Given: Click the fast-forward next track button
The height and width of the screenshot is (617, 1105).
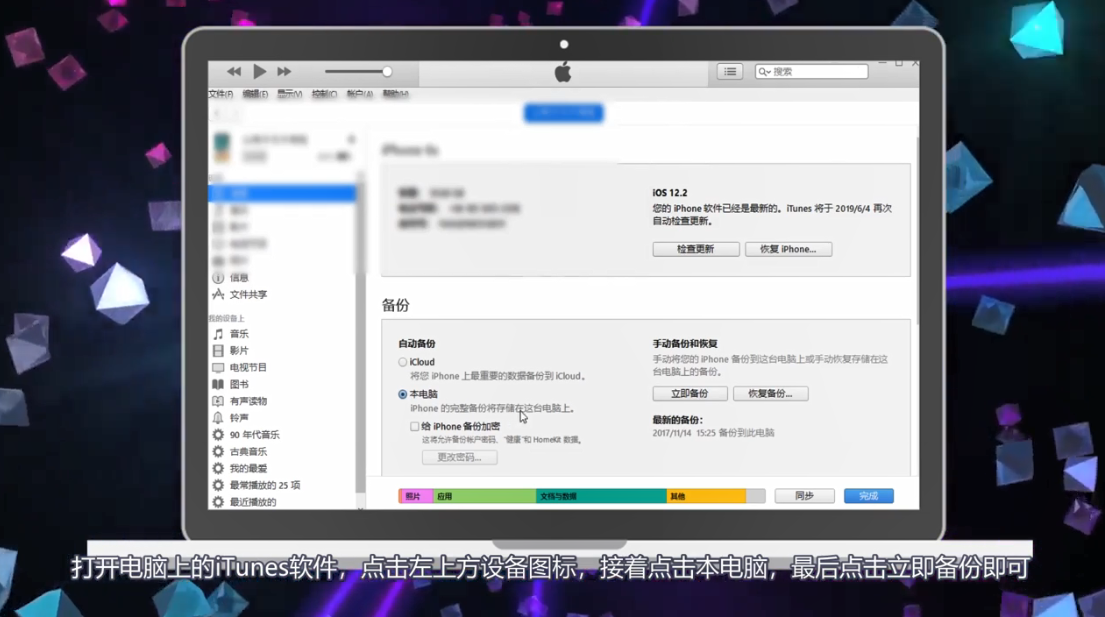Looking at the screenshot, I should (x=284, y=71).
